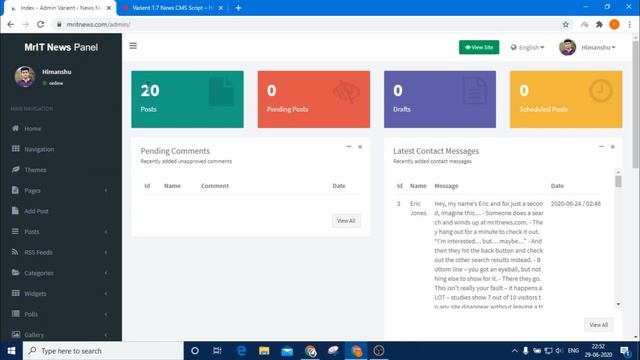This screenshot has height=360, width=640.
Task: Open the Drafts stat card
Action: pos(440,99)
